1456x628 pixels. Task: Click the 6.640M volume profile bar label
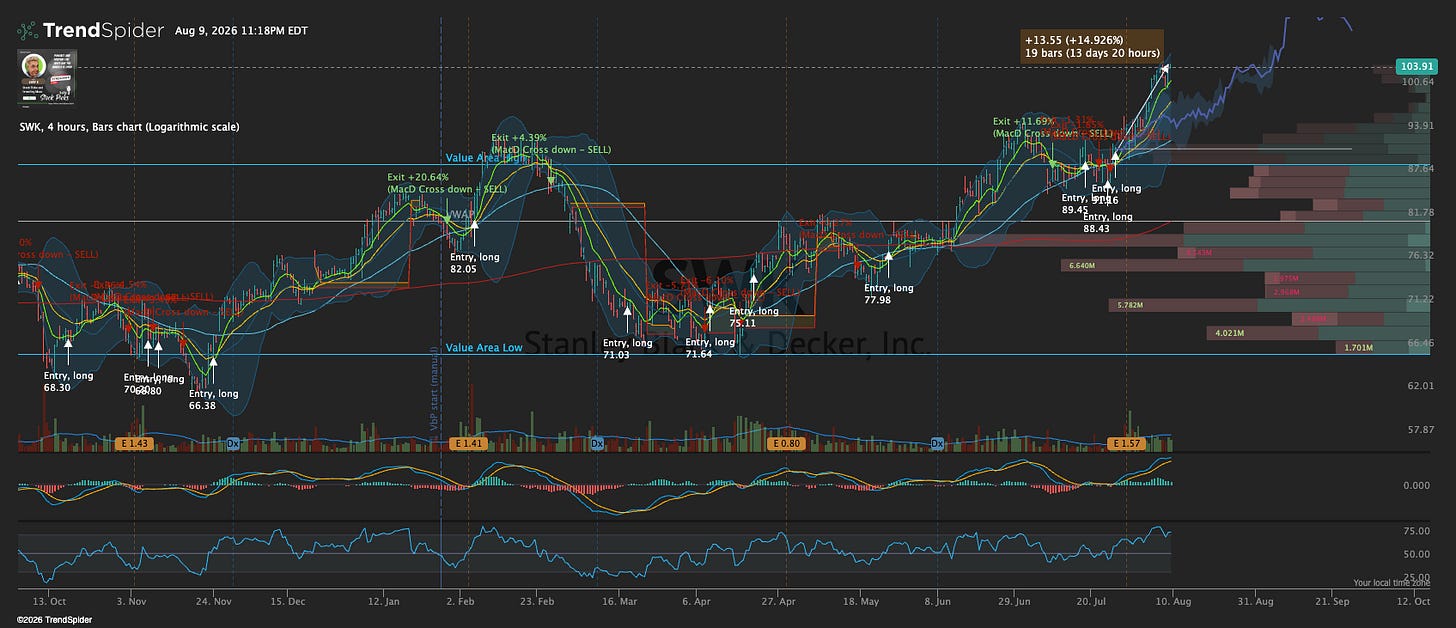[1083, 266]
